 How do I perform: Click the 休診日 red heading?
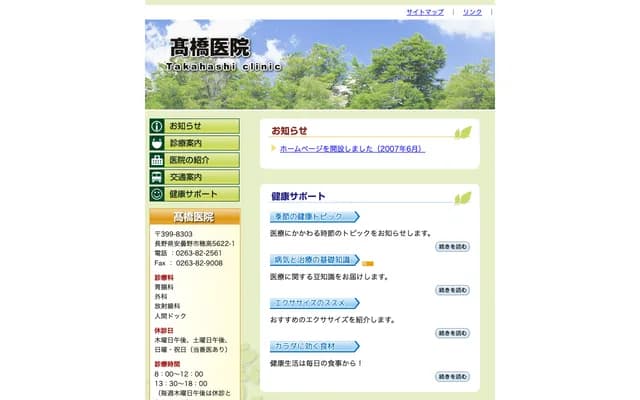click(164, 331)
